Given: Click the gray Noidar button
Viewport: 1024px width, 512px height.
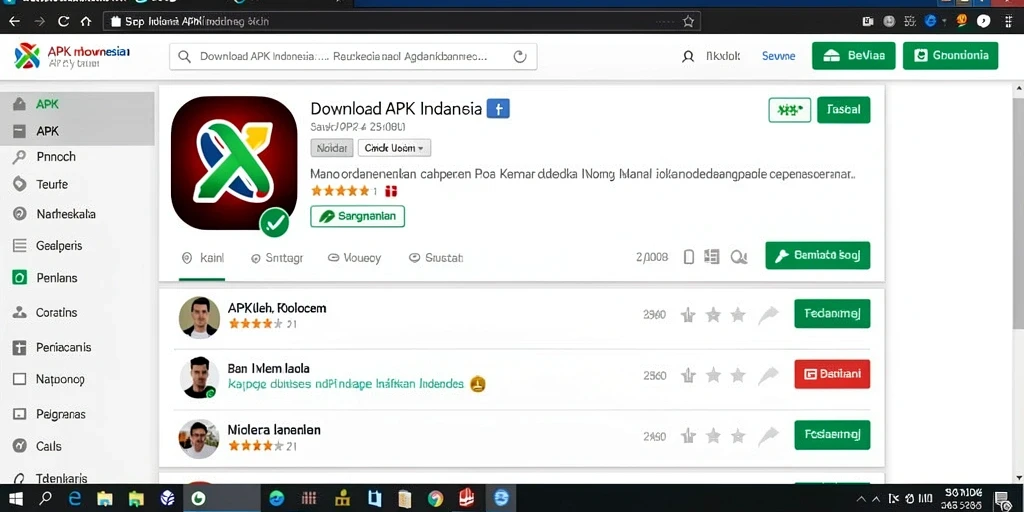Looking at the screenshot, I should (x=332, y=148).
